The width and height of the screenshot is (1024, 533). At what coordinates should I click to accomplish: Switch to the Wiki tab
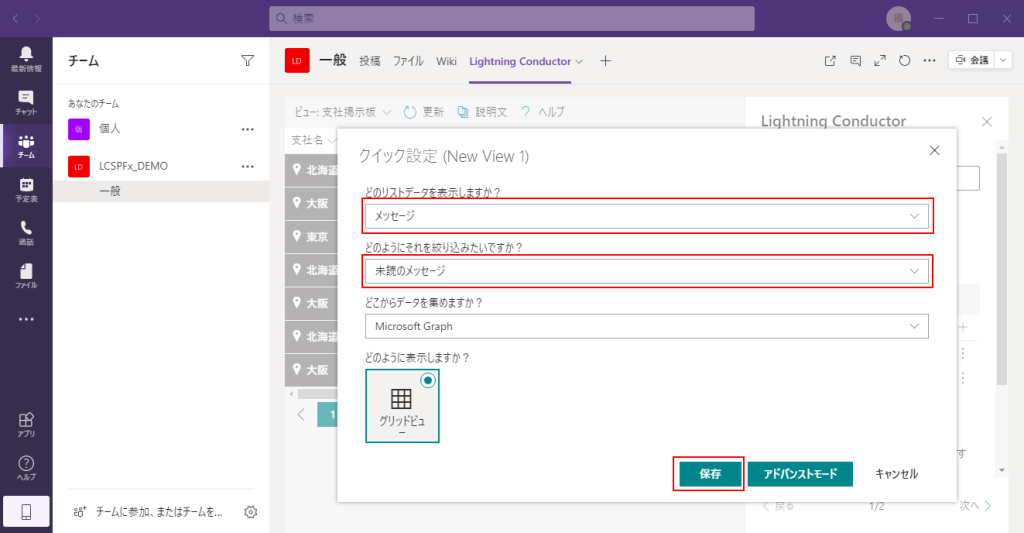click(446, 61)
